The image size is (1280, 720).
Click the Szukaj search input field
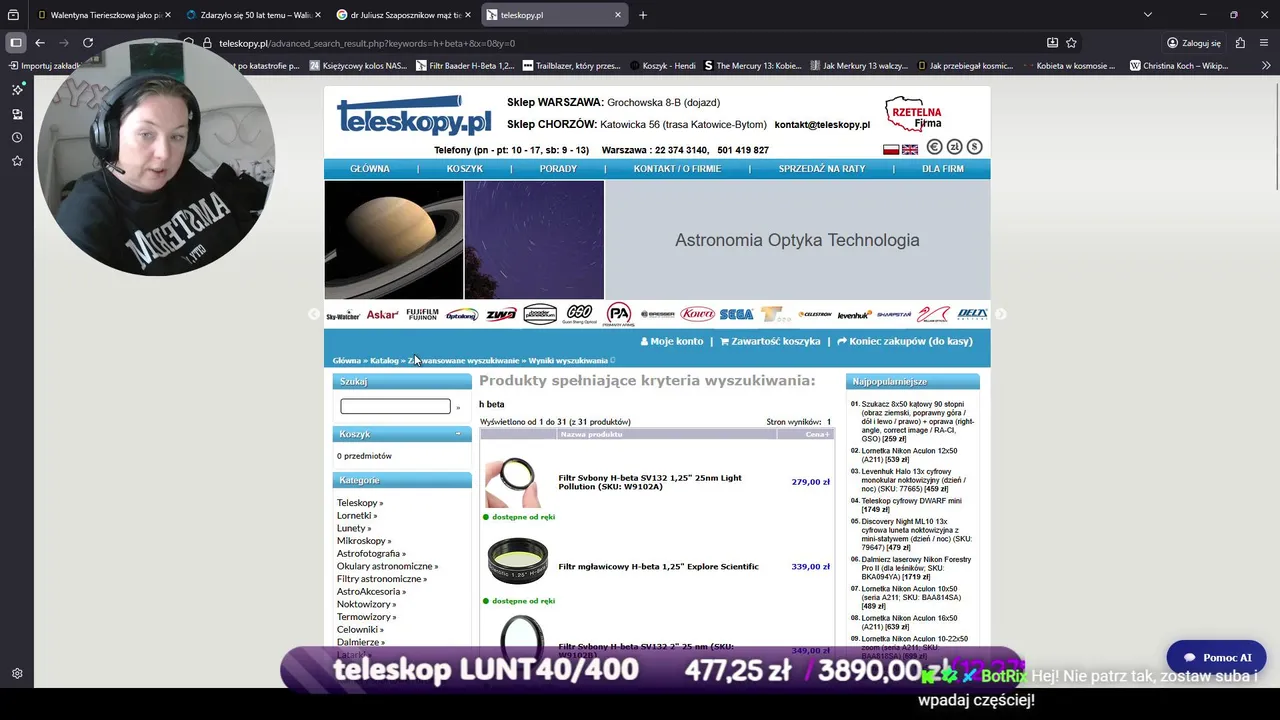395,406
